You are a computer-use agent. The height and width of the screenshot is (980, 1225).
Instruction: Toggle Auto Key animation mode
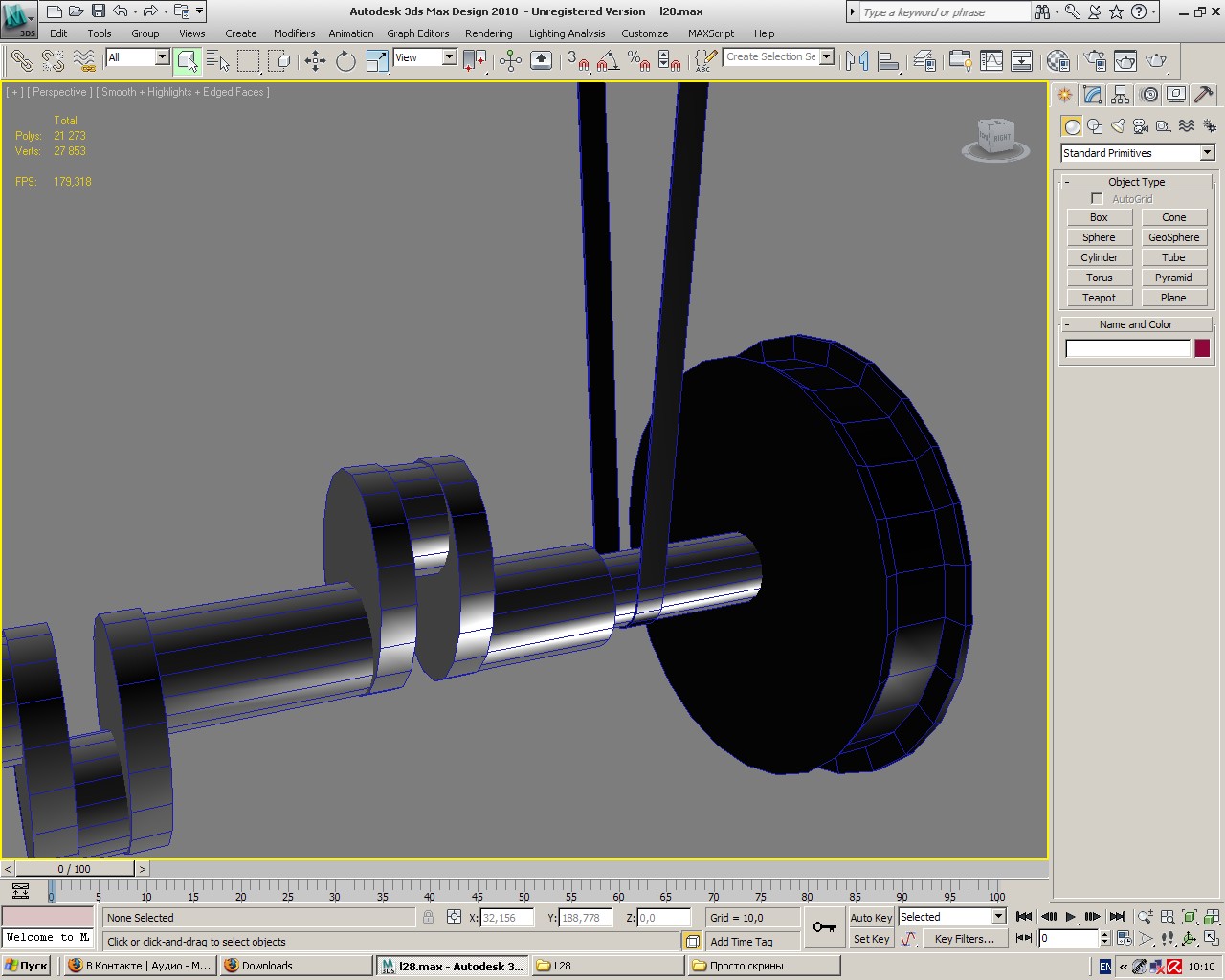(871, 917)
